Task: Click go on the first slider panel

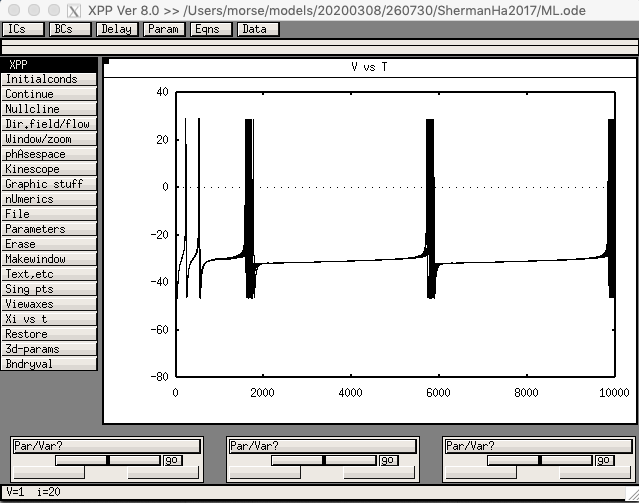Action: coord(173,461)
